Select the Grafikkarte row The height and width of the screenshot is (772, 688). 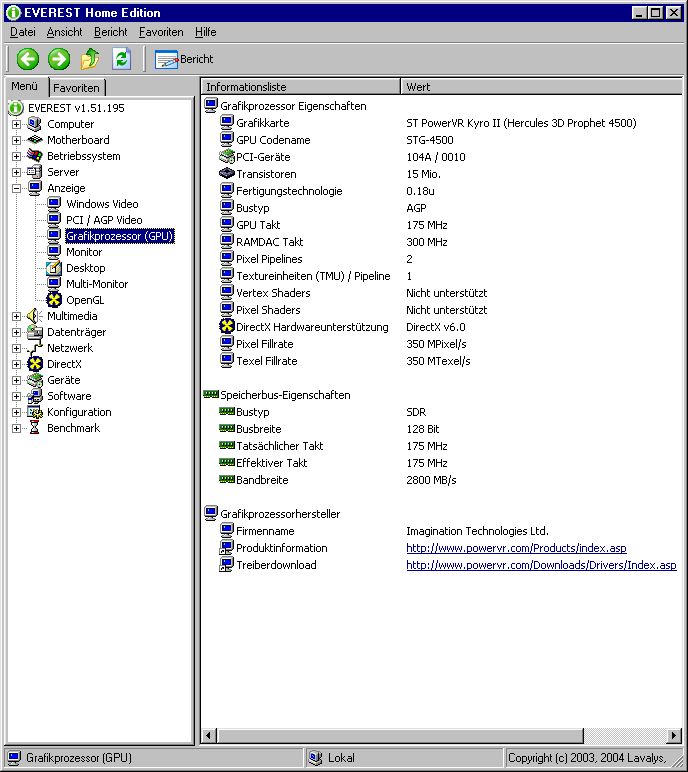pyautogui.click(x=442, y=123)
